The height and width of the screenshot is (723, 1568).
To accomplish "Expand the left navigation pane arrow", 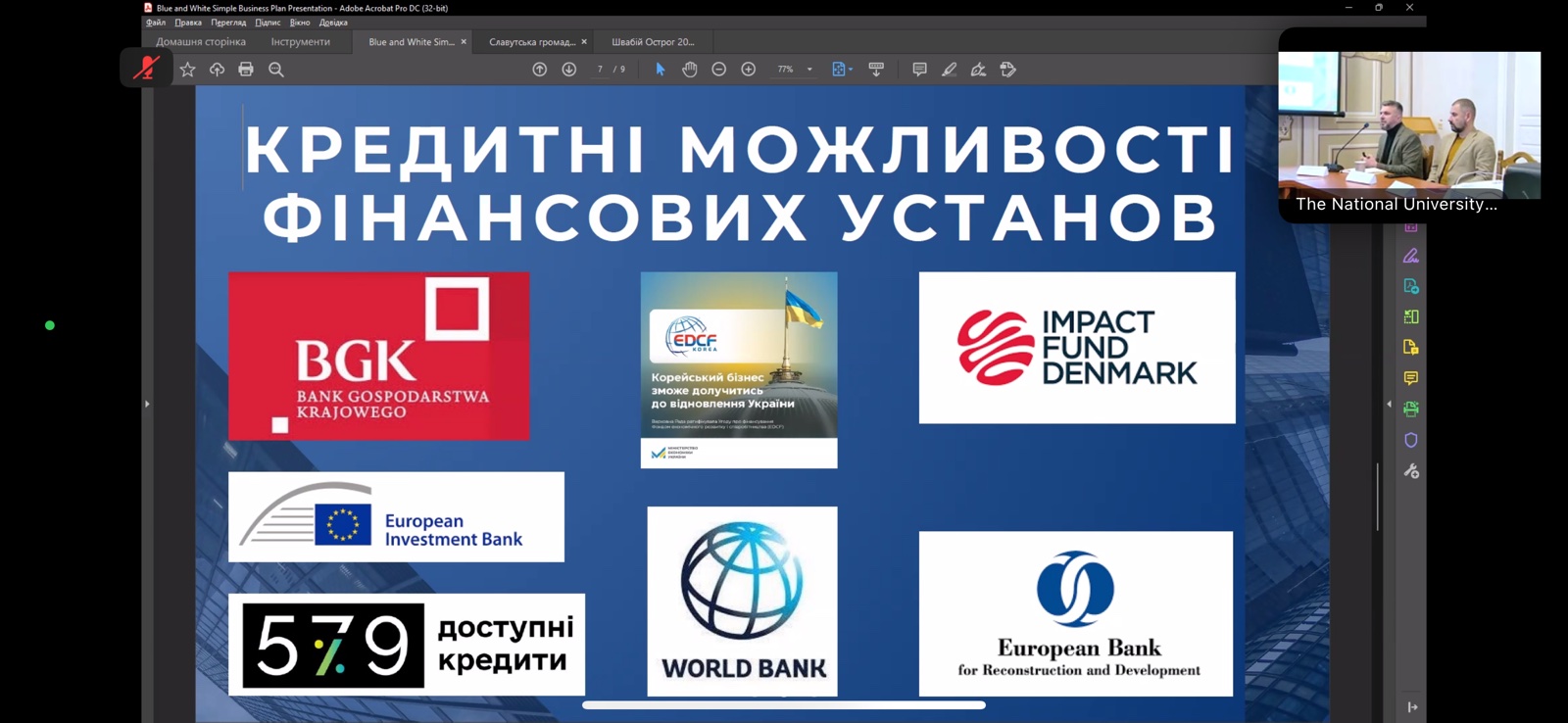I will (147, 404).
